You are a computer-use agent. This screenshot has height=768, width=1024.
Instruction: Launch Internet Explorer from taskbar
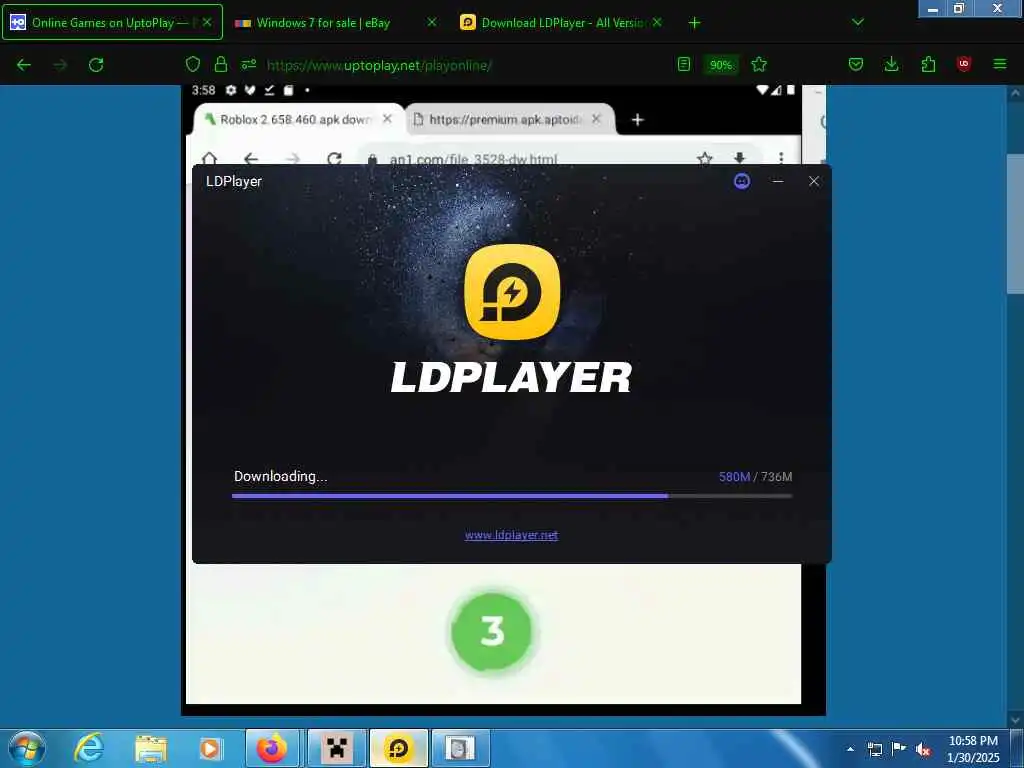point(89,748)
